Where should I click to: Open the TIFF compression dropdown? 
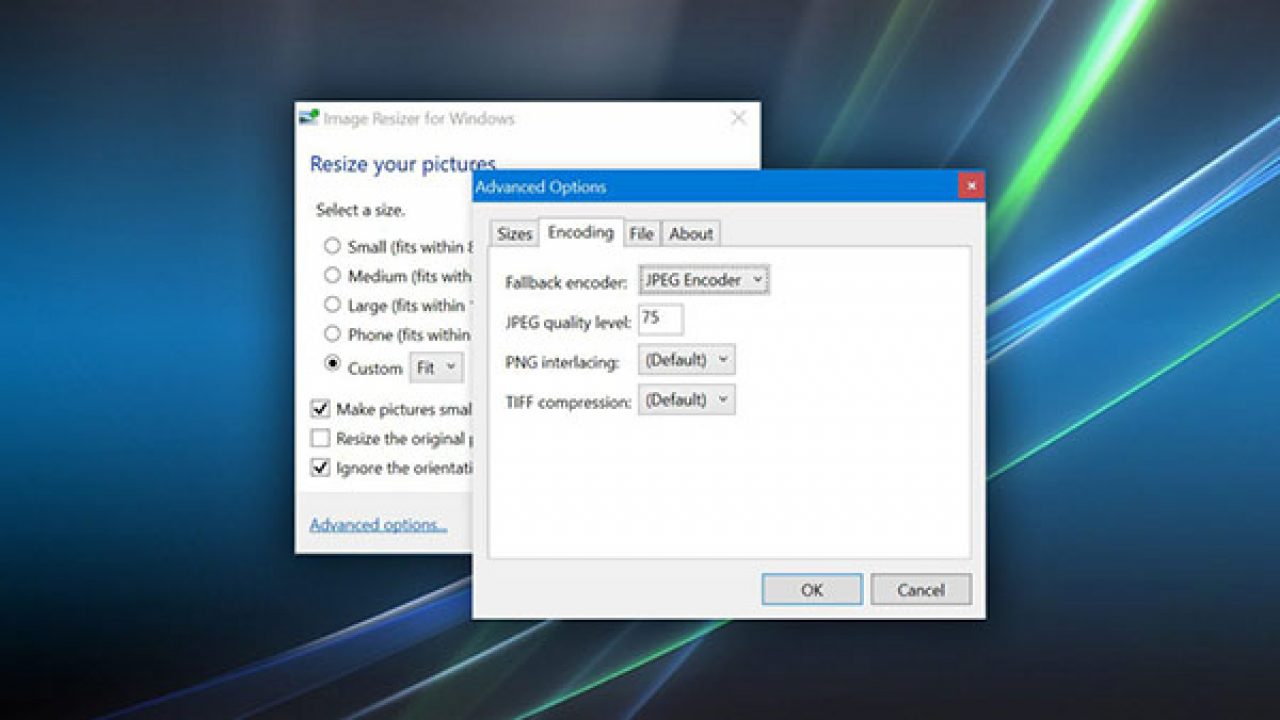click(686, 399)
